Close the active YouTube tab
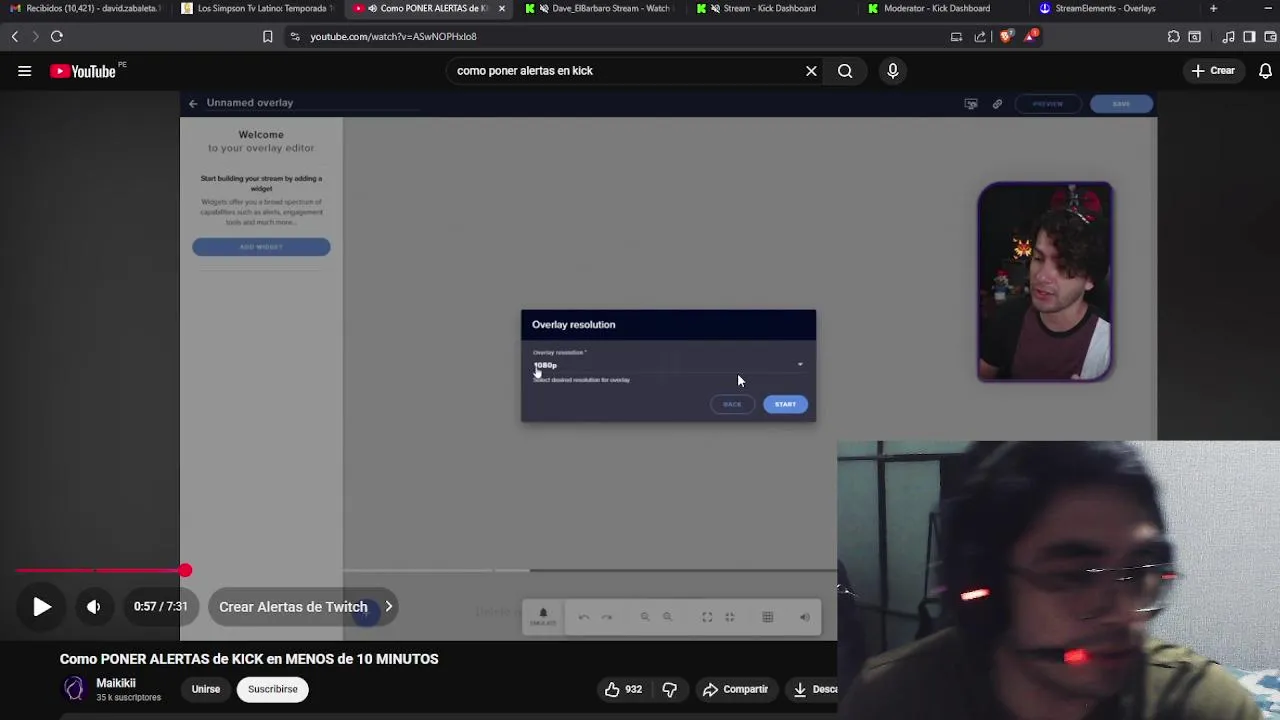The width and height of the screenshot is (1280, 720). point(502,8)
